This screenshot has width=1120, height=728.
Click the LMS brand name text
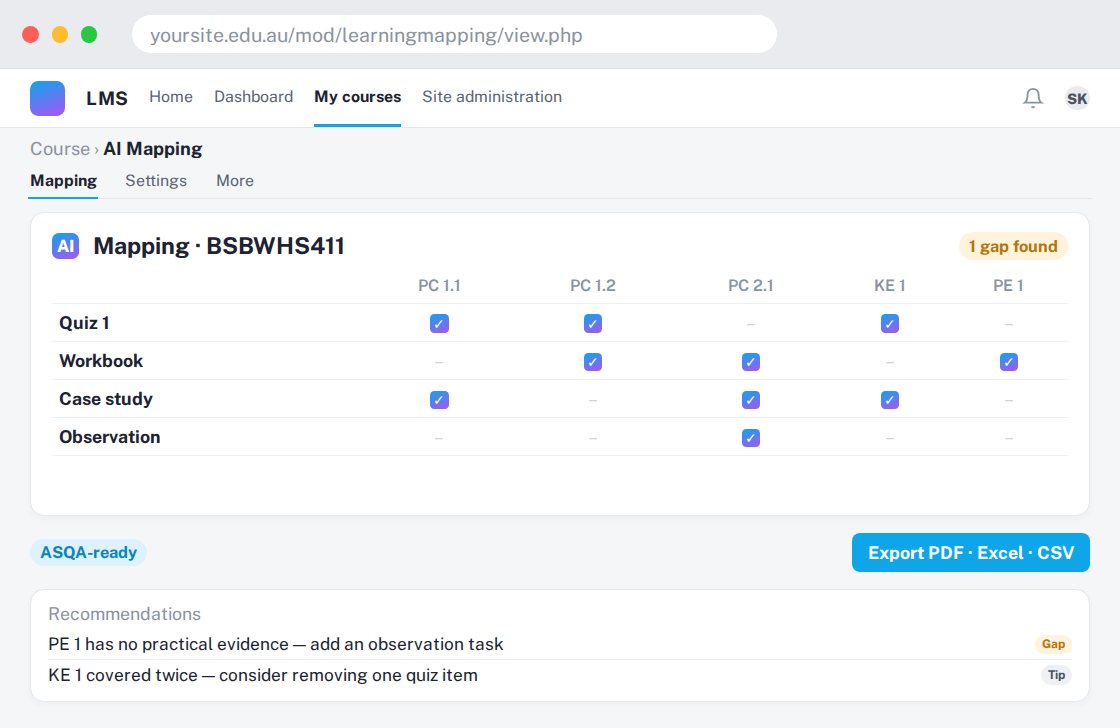click(107, 98)
